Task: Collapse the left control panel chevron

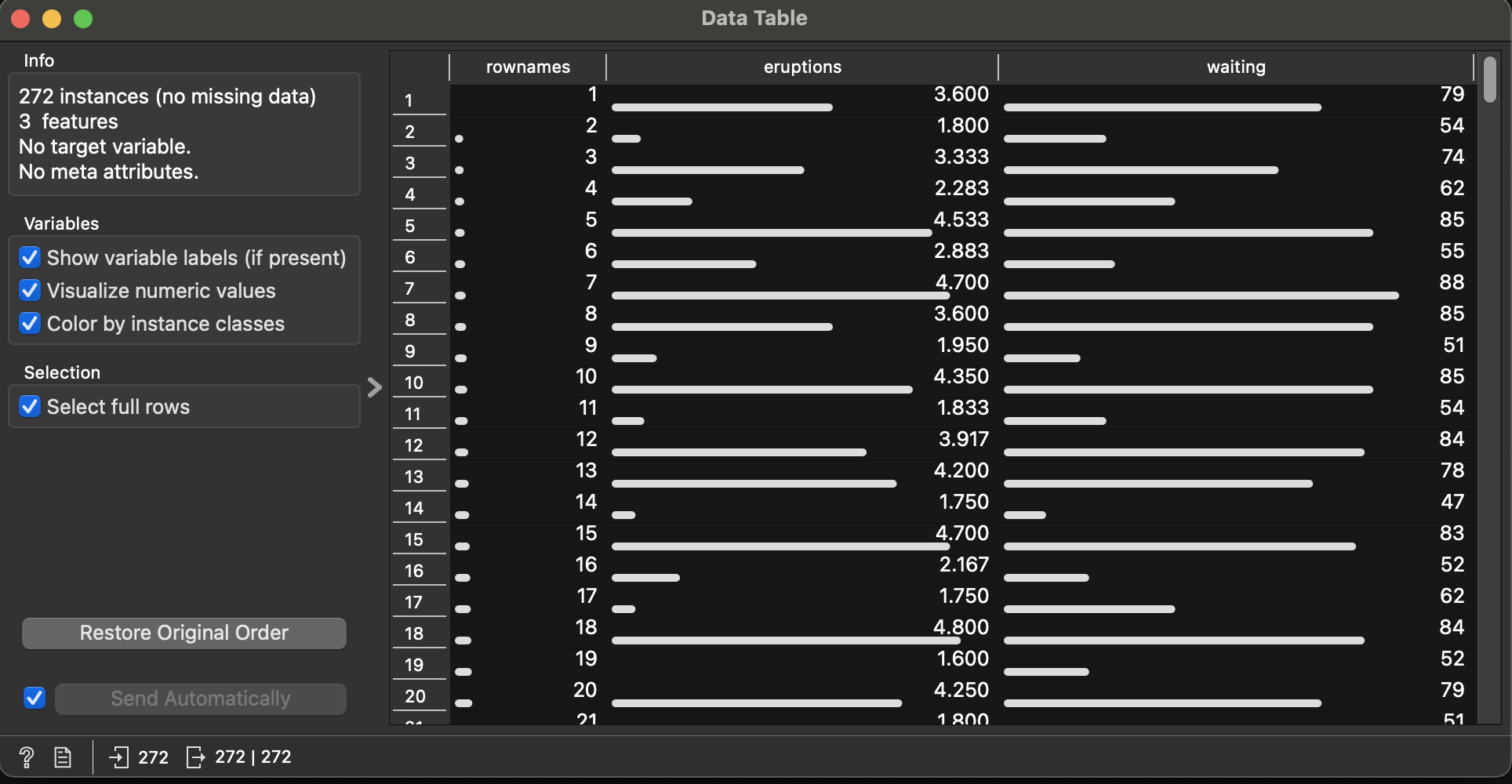Action: pos(375,387)
